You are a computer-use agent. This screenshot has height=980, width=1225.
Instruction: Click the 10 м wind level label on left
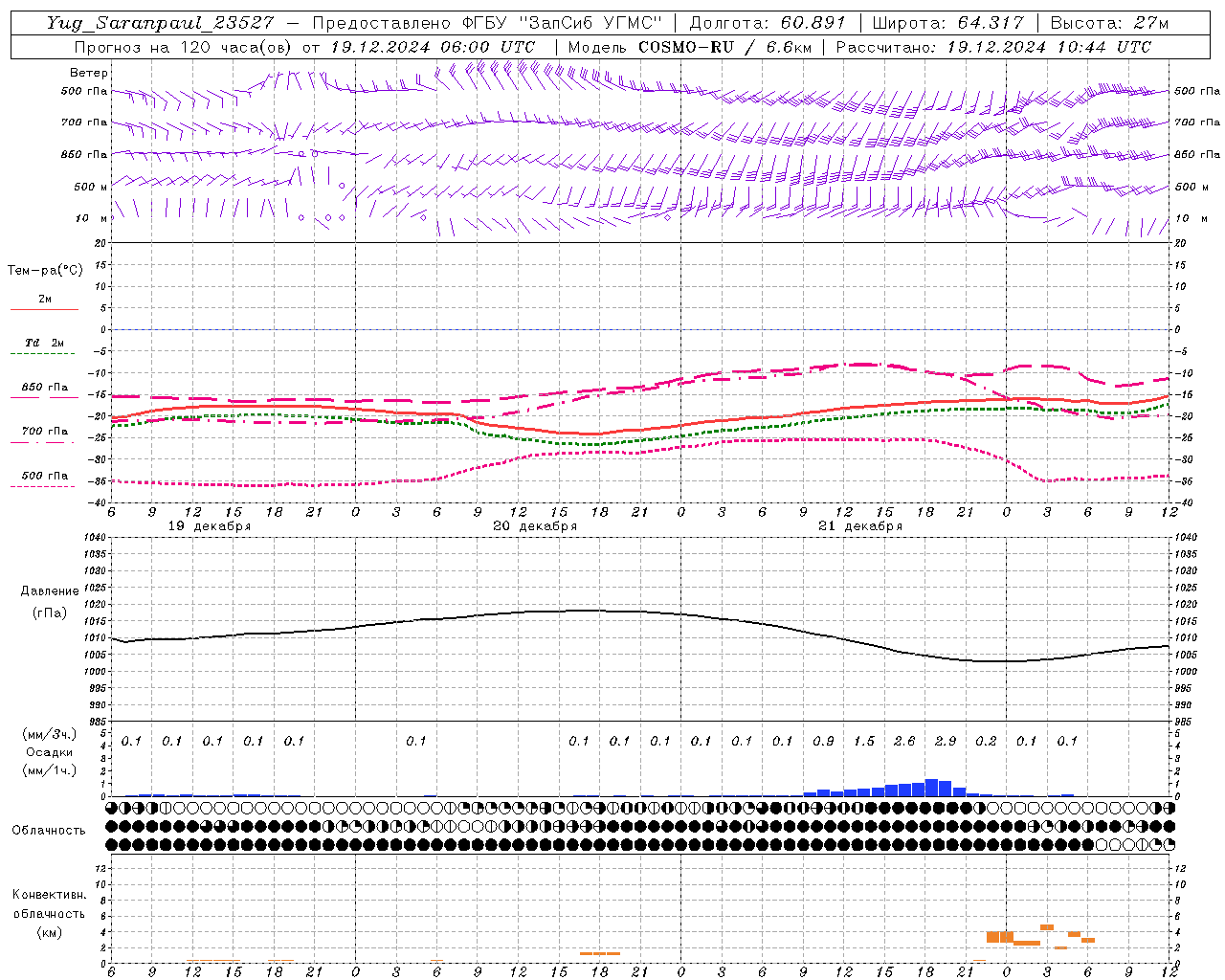pos(92,218)
